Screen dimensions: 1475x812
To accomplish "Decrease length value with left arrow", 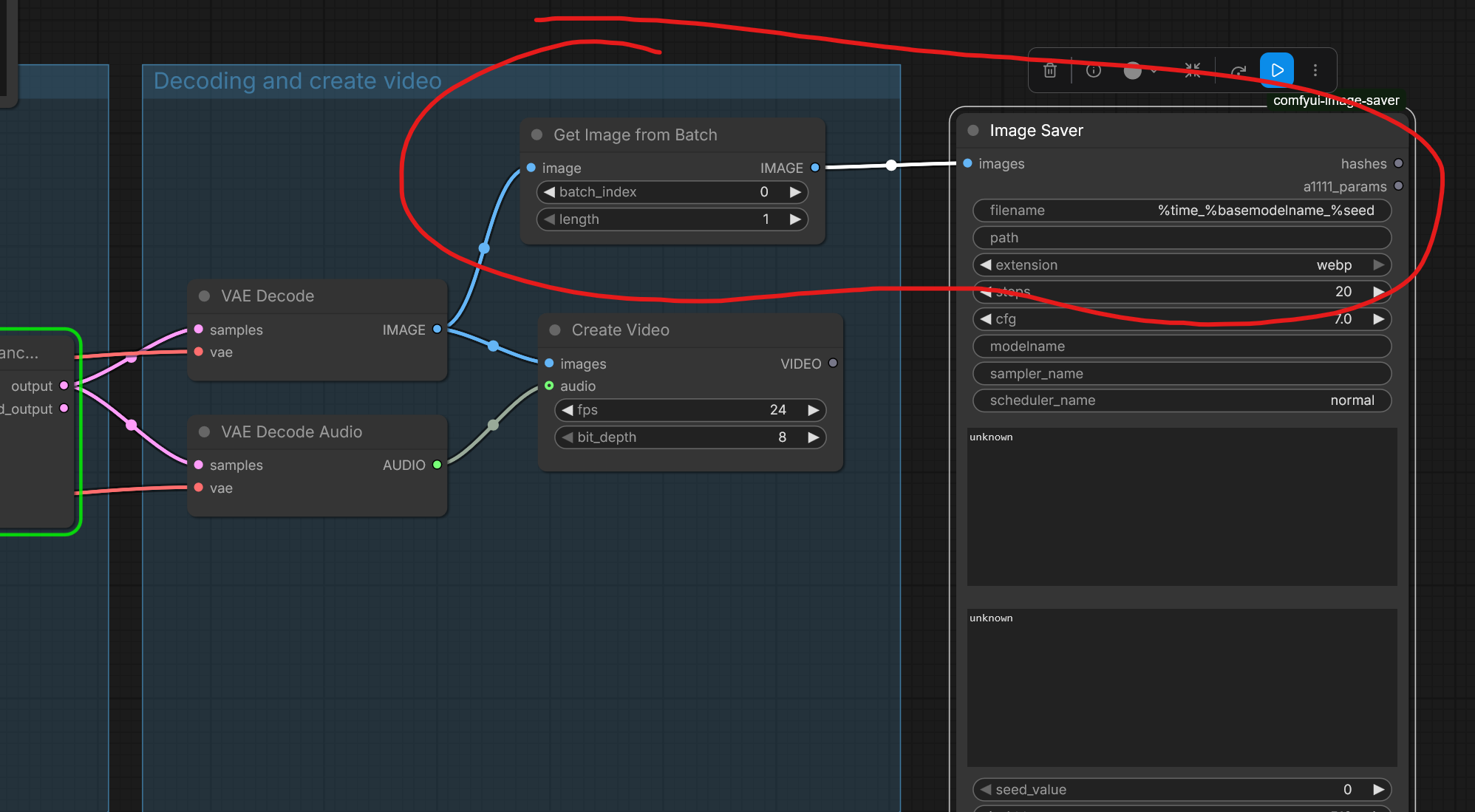I will [549, 219].
